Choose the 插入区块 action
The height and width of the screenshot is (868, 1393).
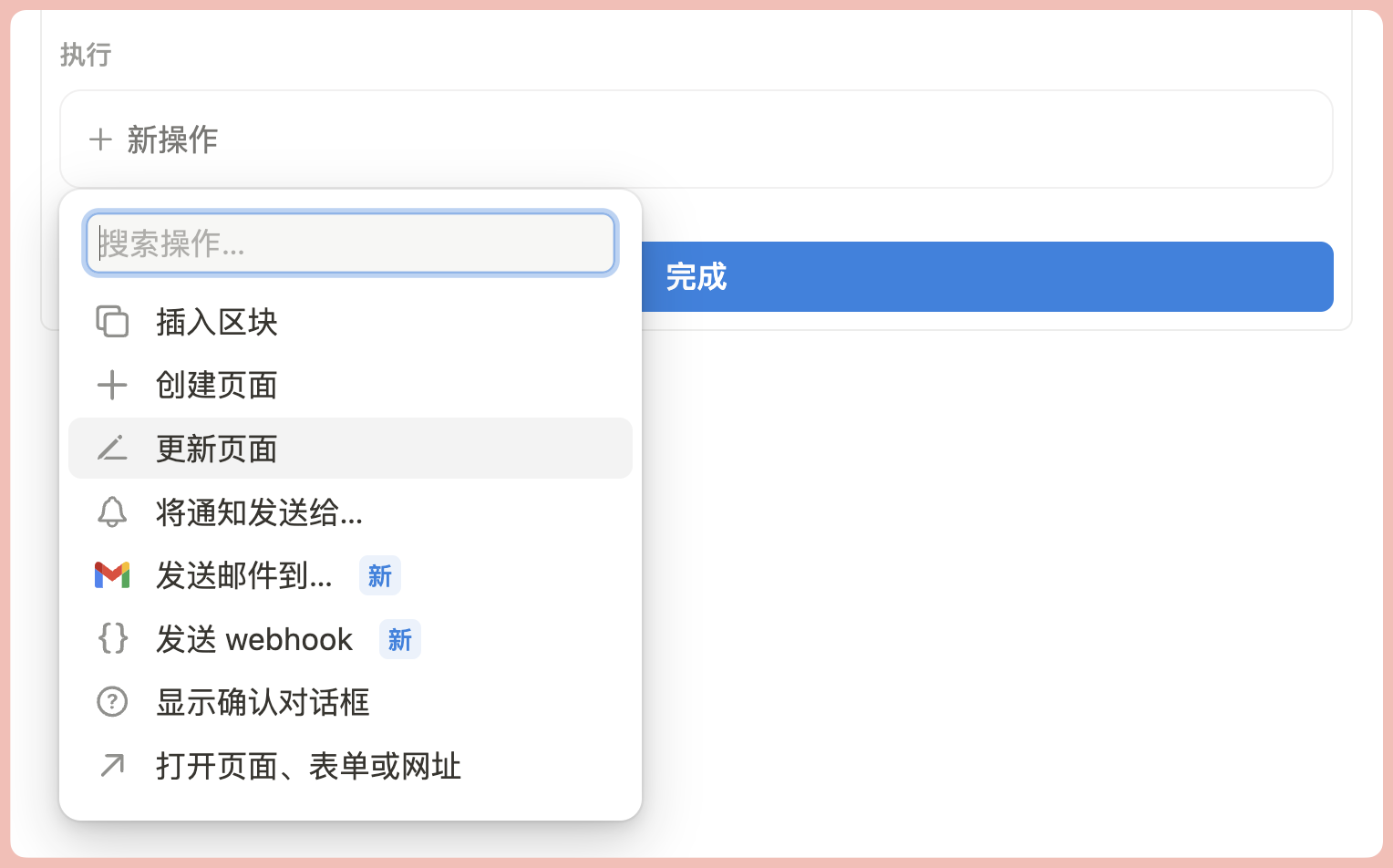tap(217, 322)
